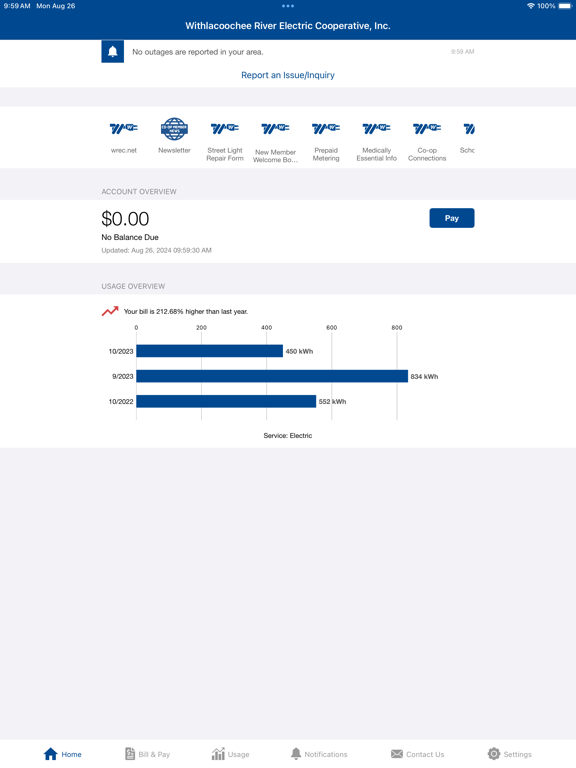576x768 pixels.
Task: Tap the Wi-Fi status icon
Action: point(530,6)
